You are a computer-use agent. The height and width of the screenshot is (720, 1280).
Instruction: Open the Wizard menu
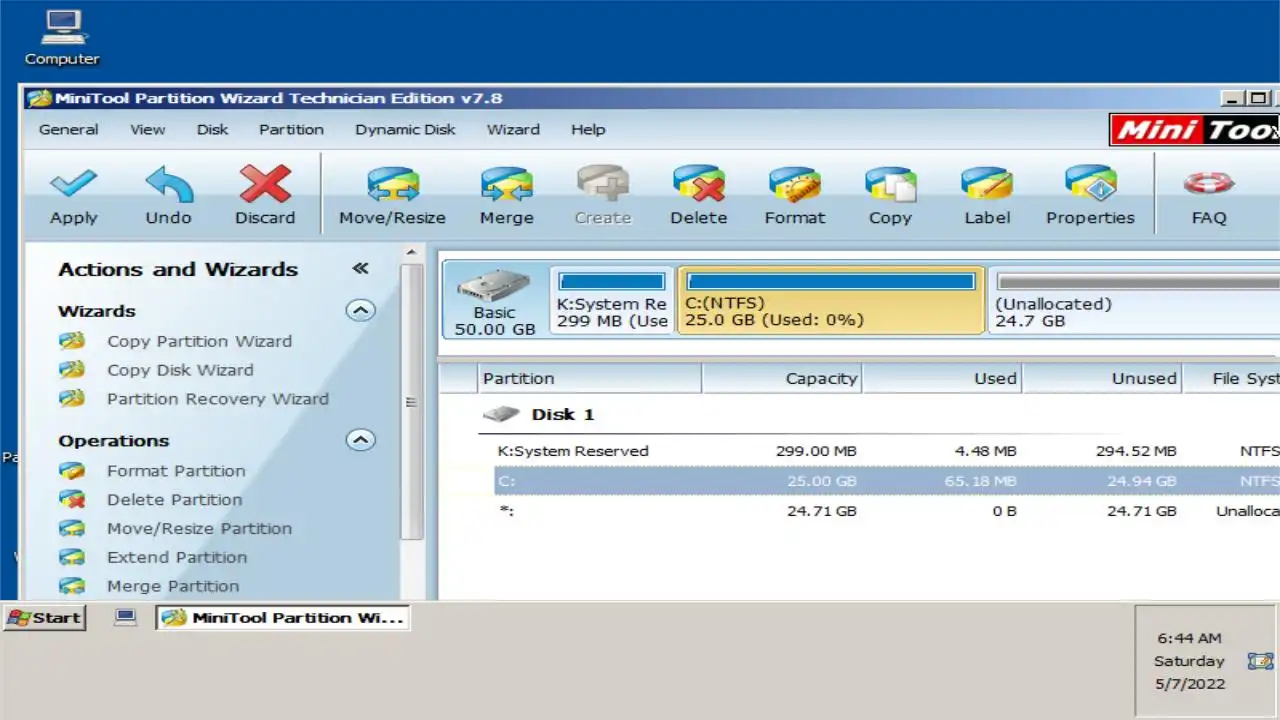(513, 129)
